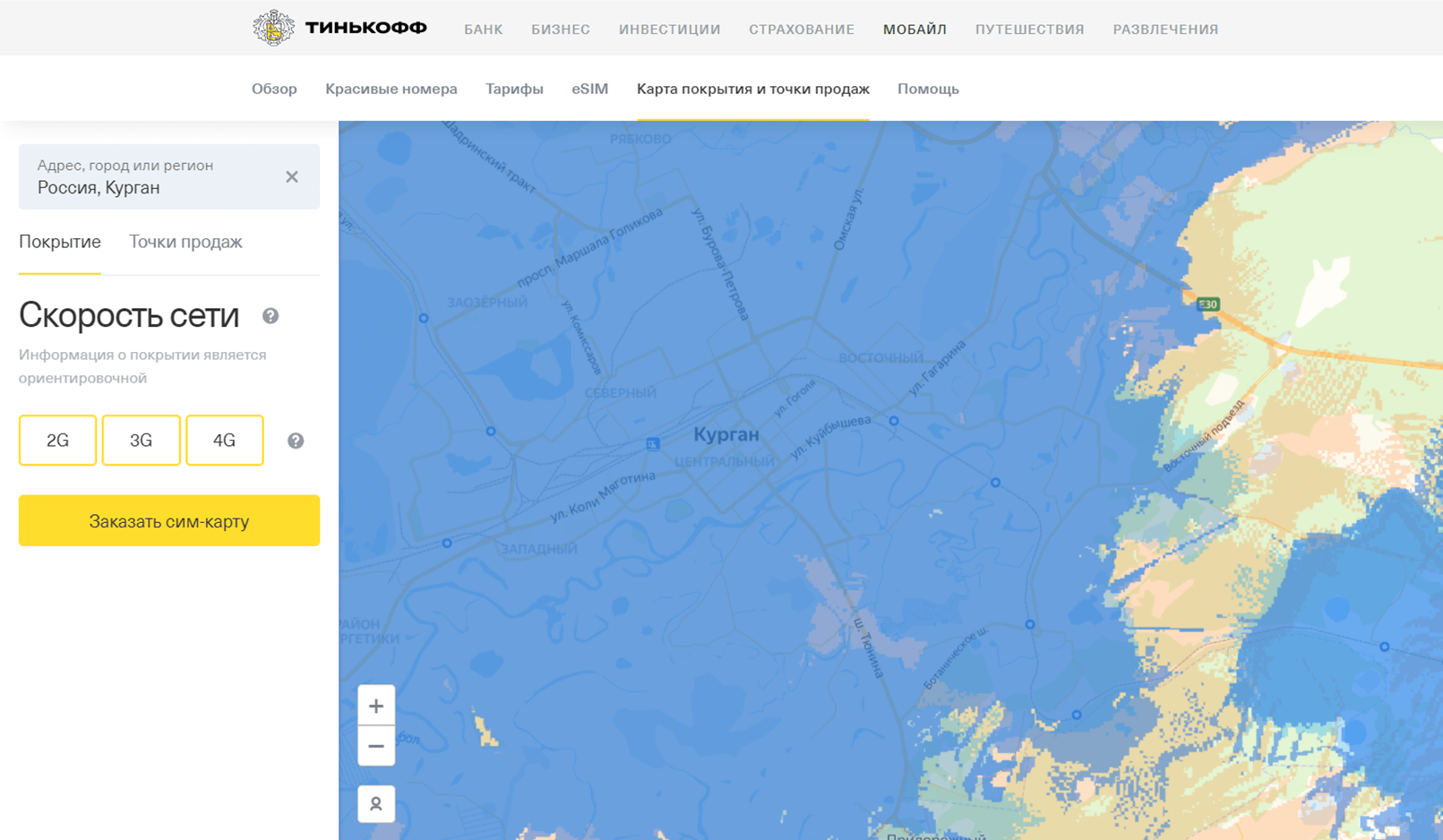This screenshot has height=840, width=1443.
Task: Click the ул. Гагарина street label
Action: pos(937,367)
